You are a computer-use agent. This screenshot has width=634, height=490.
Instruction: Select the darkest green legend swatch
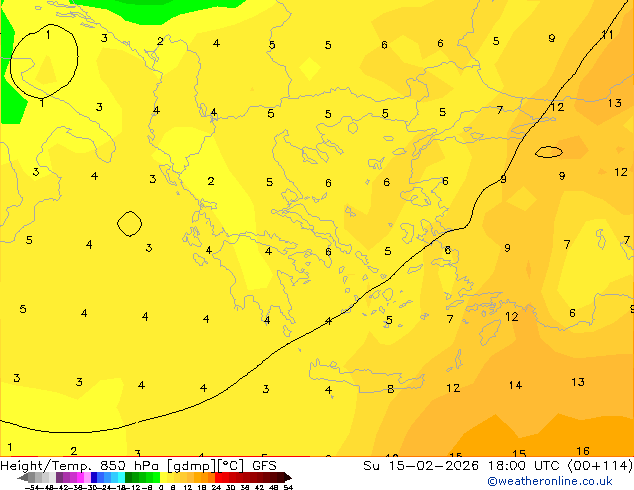pos(129,477)
